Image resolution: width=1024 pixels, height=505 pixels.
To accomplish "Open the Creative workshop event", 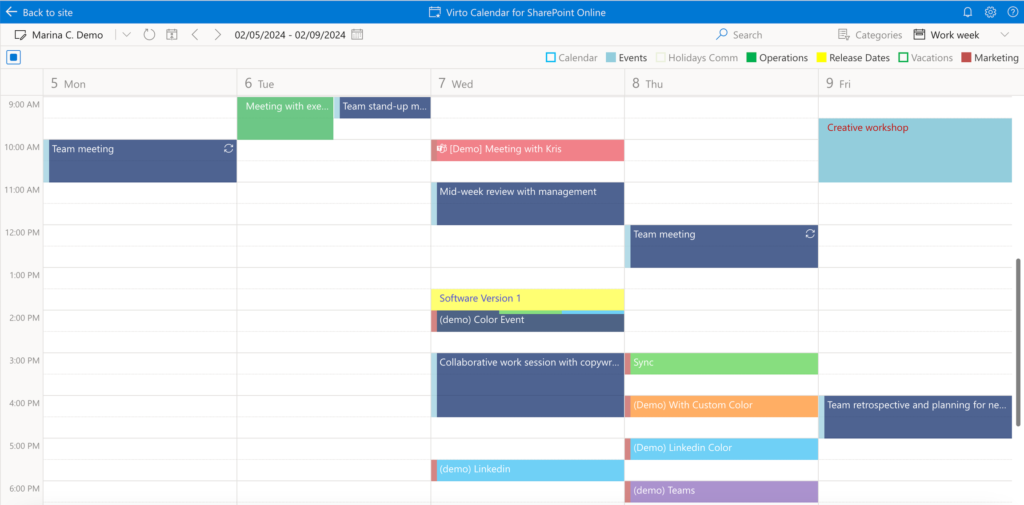I will [x=915, y=150].
